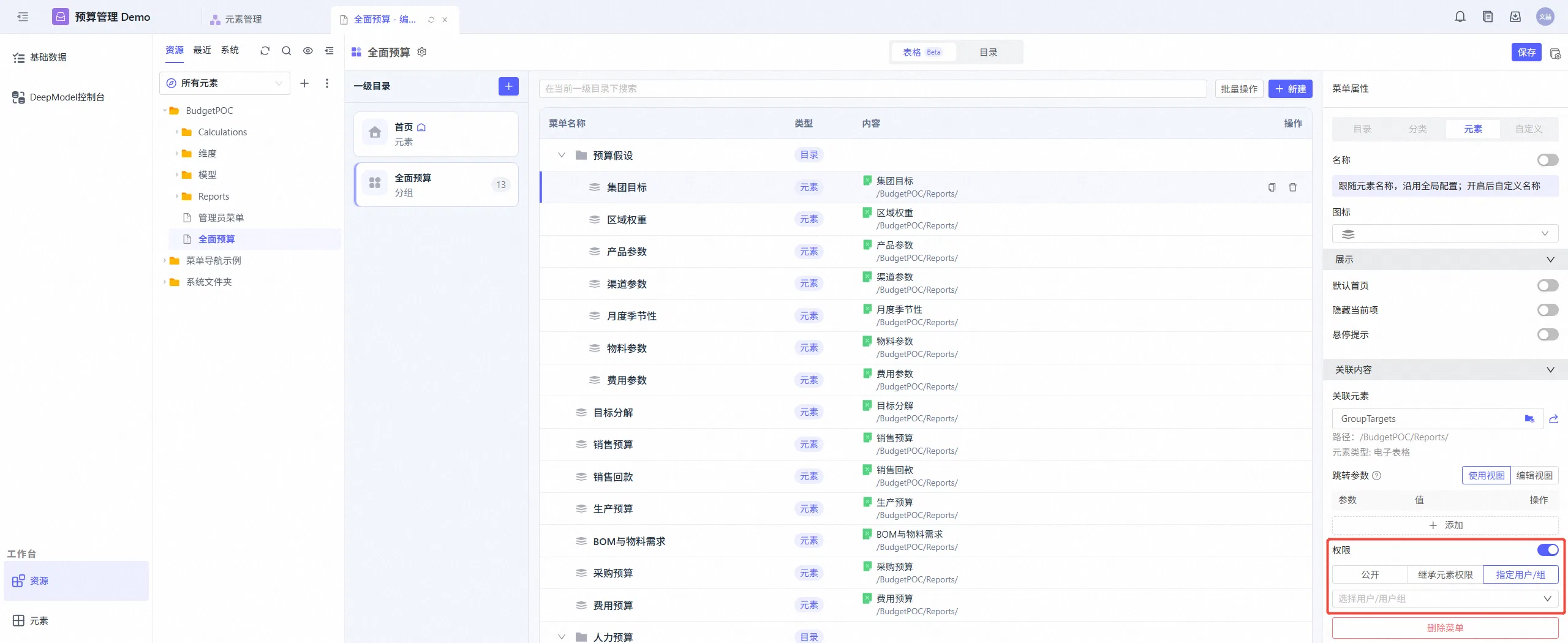Screen dimensions: 1568x643
Task: Open search icon in resource panel
Action: click(x=286, y=51)
